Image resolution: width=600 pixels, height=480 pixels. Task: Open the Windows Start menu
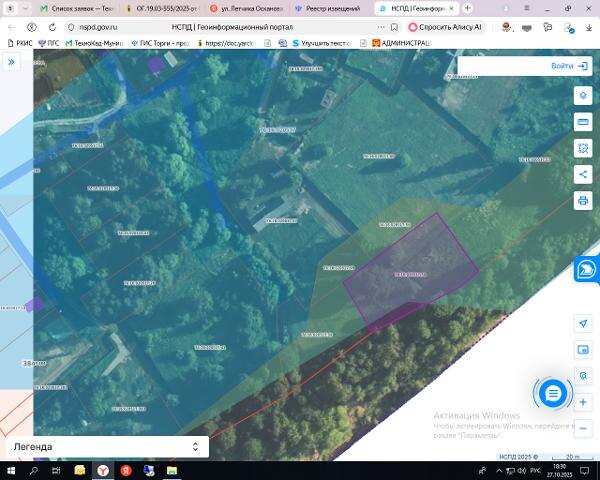pyautogui.click(x=10, y=470)
